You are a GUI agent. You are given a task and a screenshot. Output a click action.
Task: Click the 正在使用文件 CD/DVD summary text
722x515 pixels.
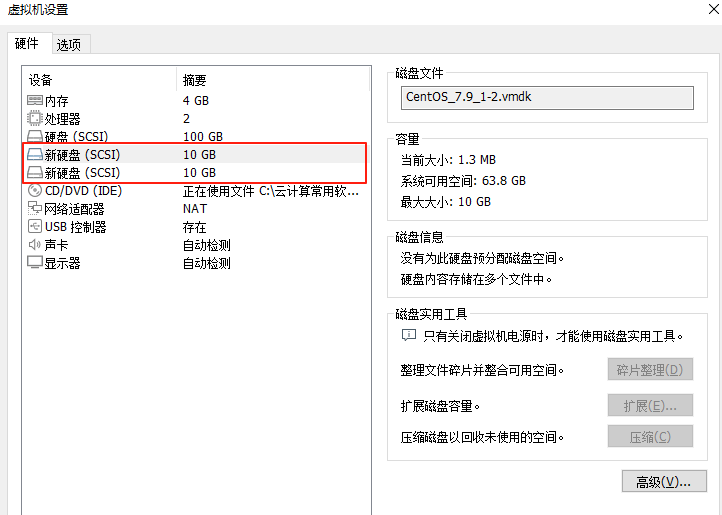pos(271,191)
